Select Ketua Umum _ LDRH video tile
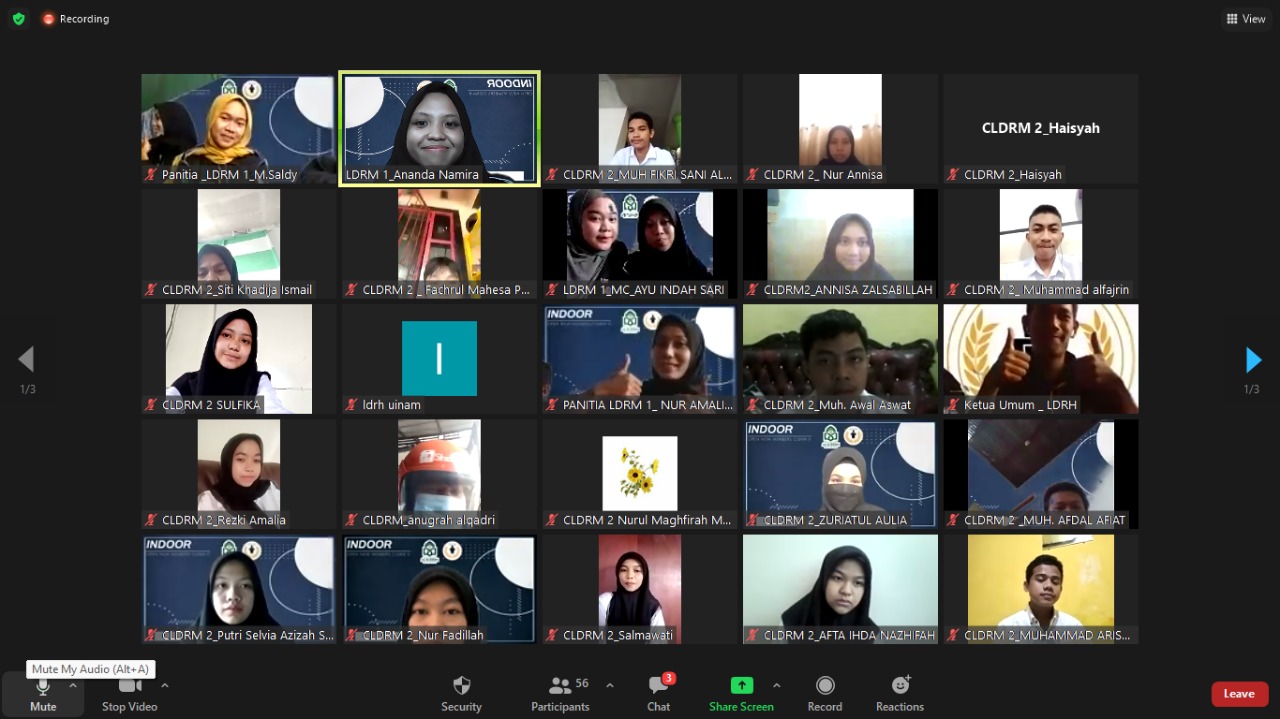The image size is (1280, 719). point(1041,359)
